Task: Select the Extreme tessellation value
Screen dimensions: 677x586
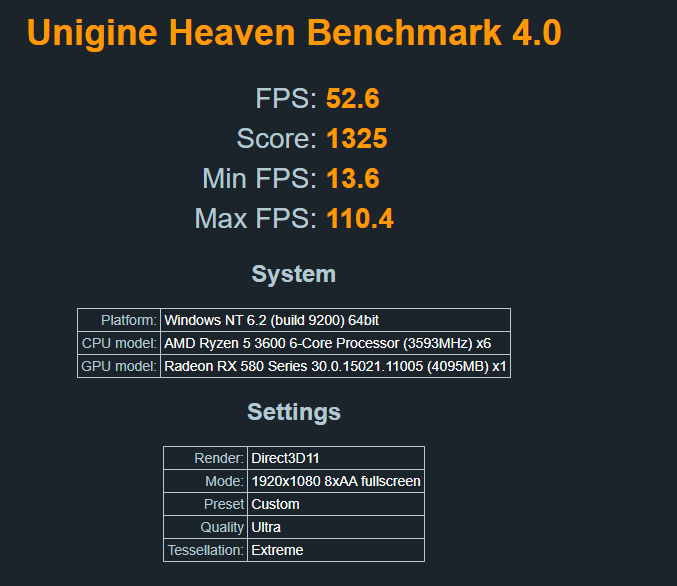Action: tap(336, 550)
